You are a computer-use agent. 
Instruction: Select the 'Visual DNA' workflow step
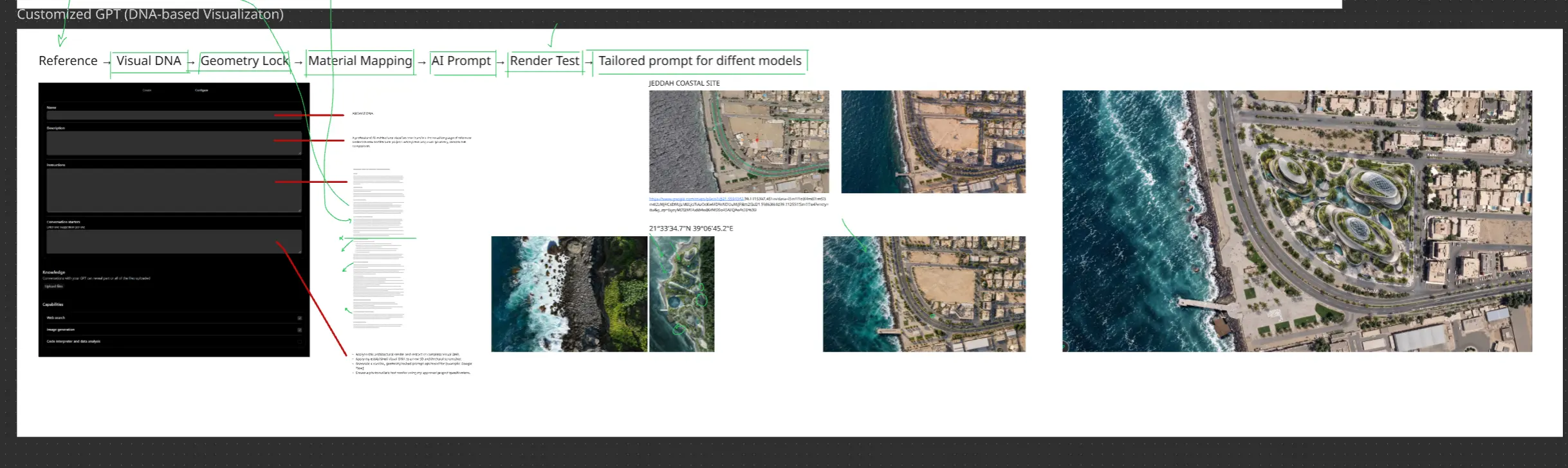(x=149, y=61)
